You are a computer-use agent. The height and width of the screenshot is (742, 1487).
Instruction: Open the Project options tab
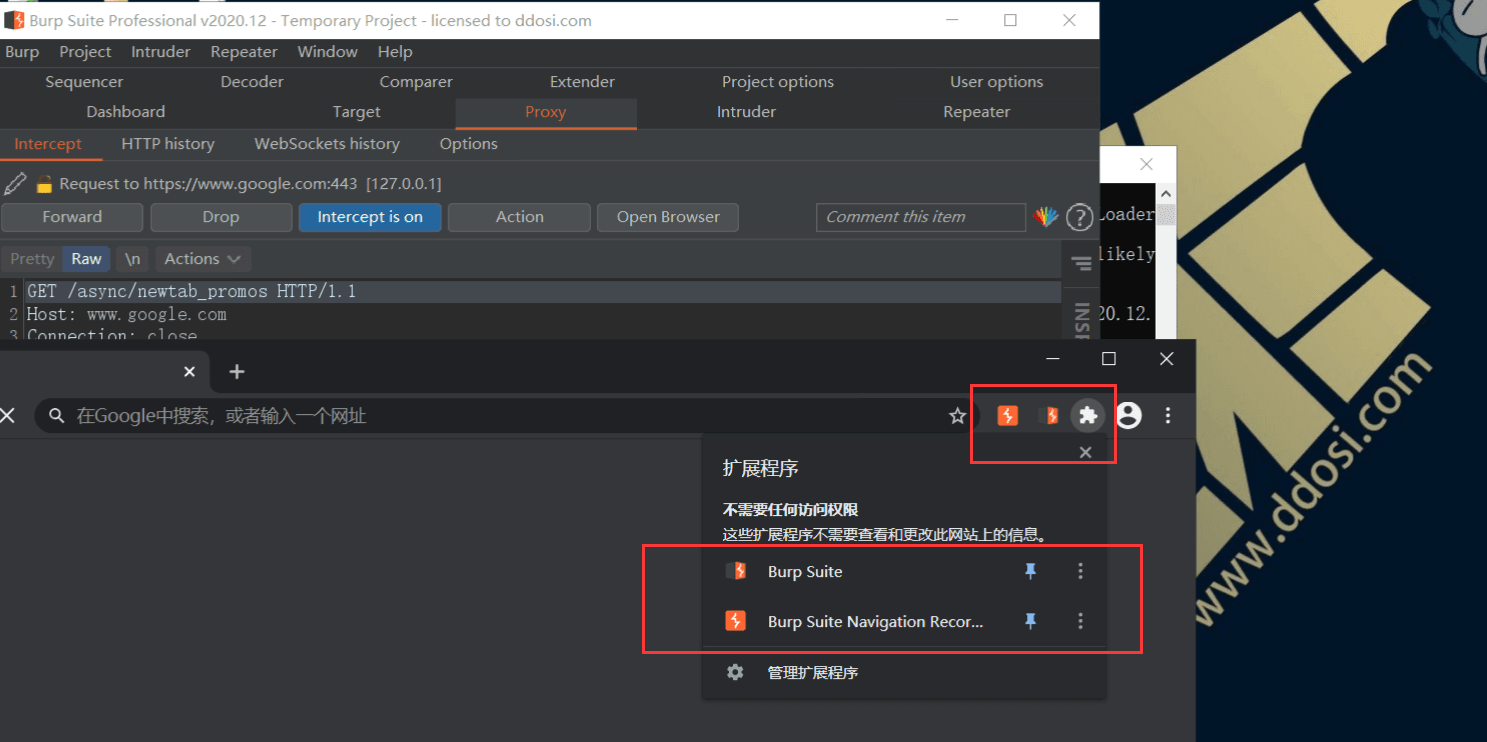[x=778, y=82]
